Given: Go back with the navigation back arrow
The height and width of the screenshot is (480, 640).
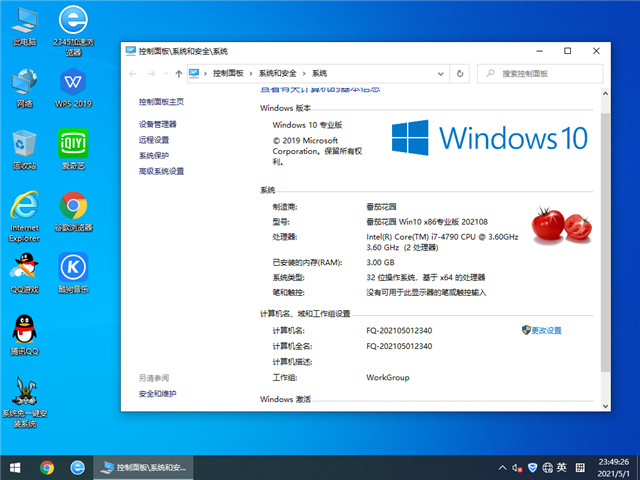Looking at the screenshot, I should [x=133, y=74].
